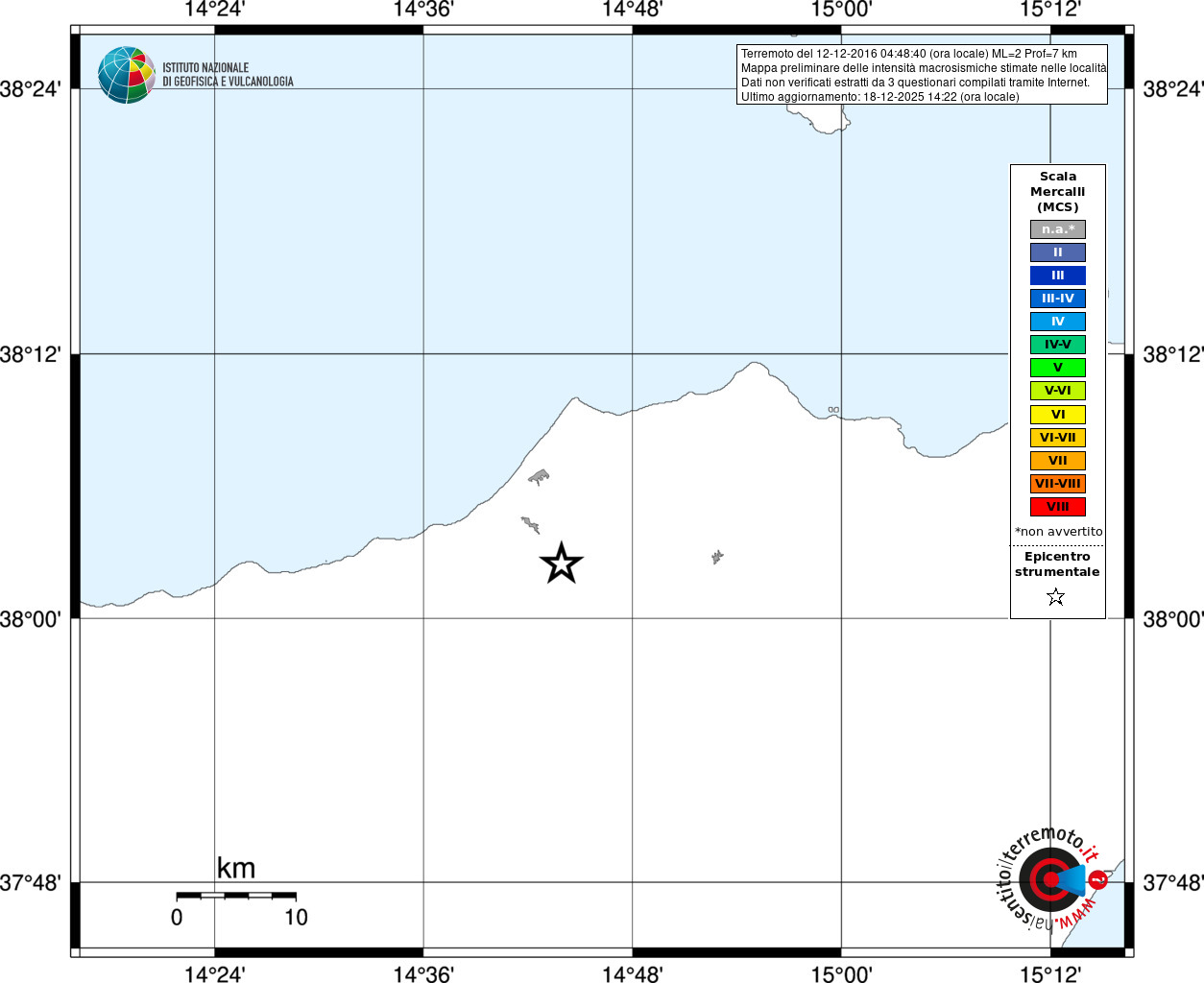Click the *non avvertito footnote
The height and width of the screenshot is (983, 1204).
tap(1059, 532)
